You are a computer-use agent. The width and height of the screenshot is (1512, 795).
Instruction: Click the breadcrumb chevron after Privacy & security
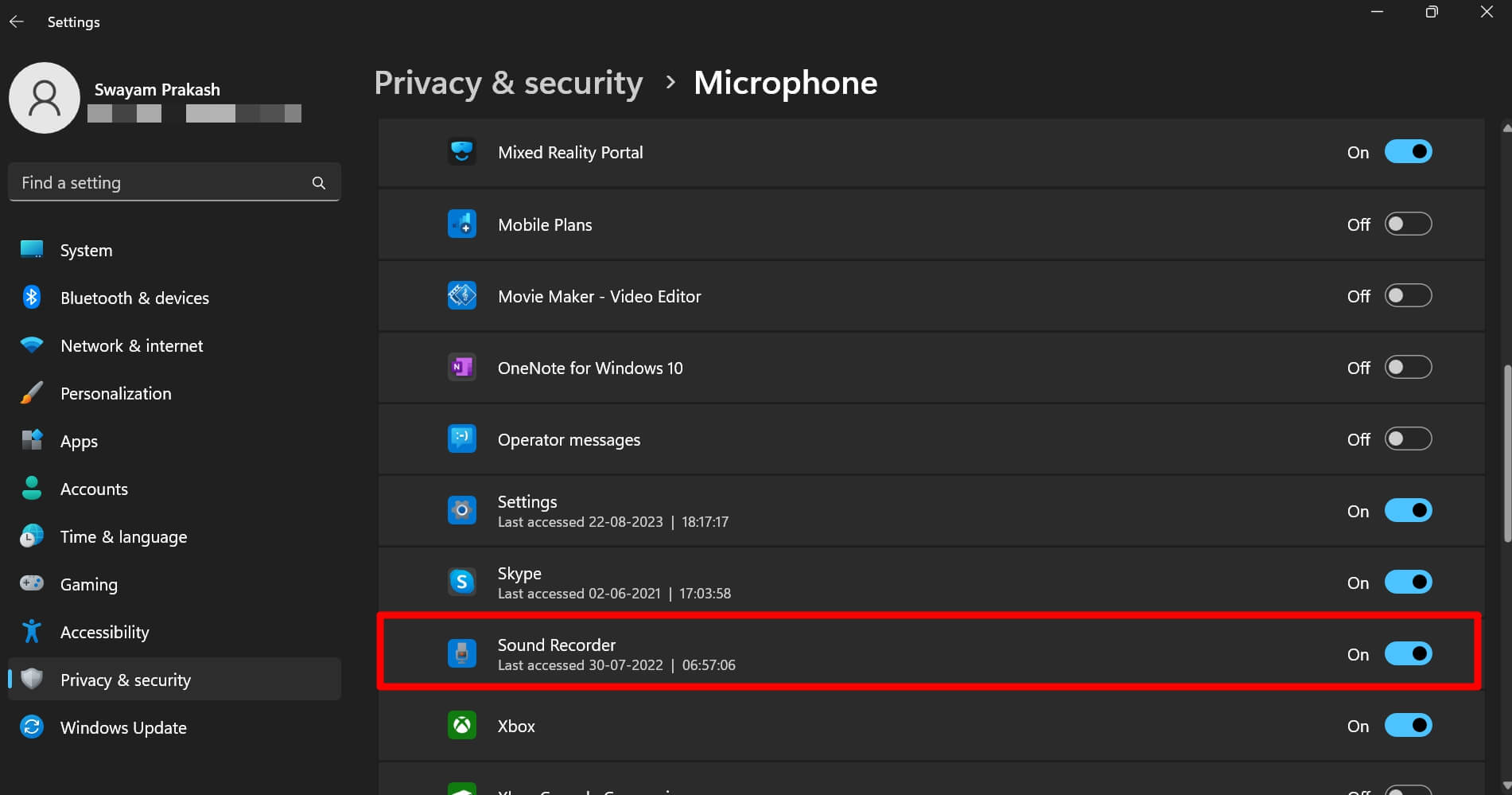click(670, 82)
